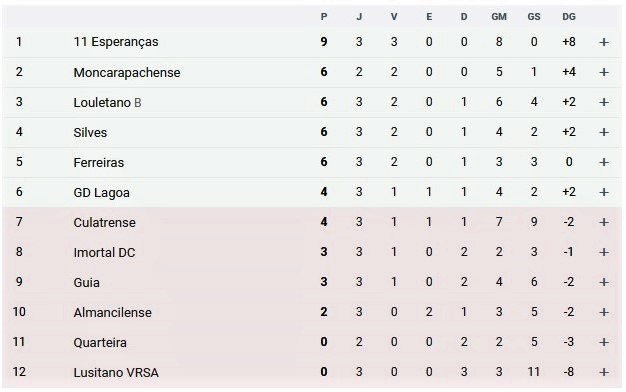Expand Moncarapachense details with plus icon
Image resolution: width=626 pixels, height=392 pixels.
(x=604, y=72)
